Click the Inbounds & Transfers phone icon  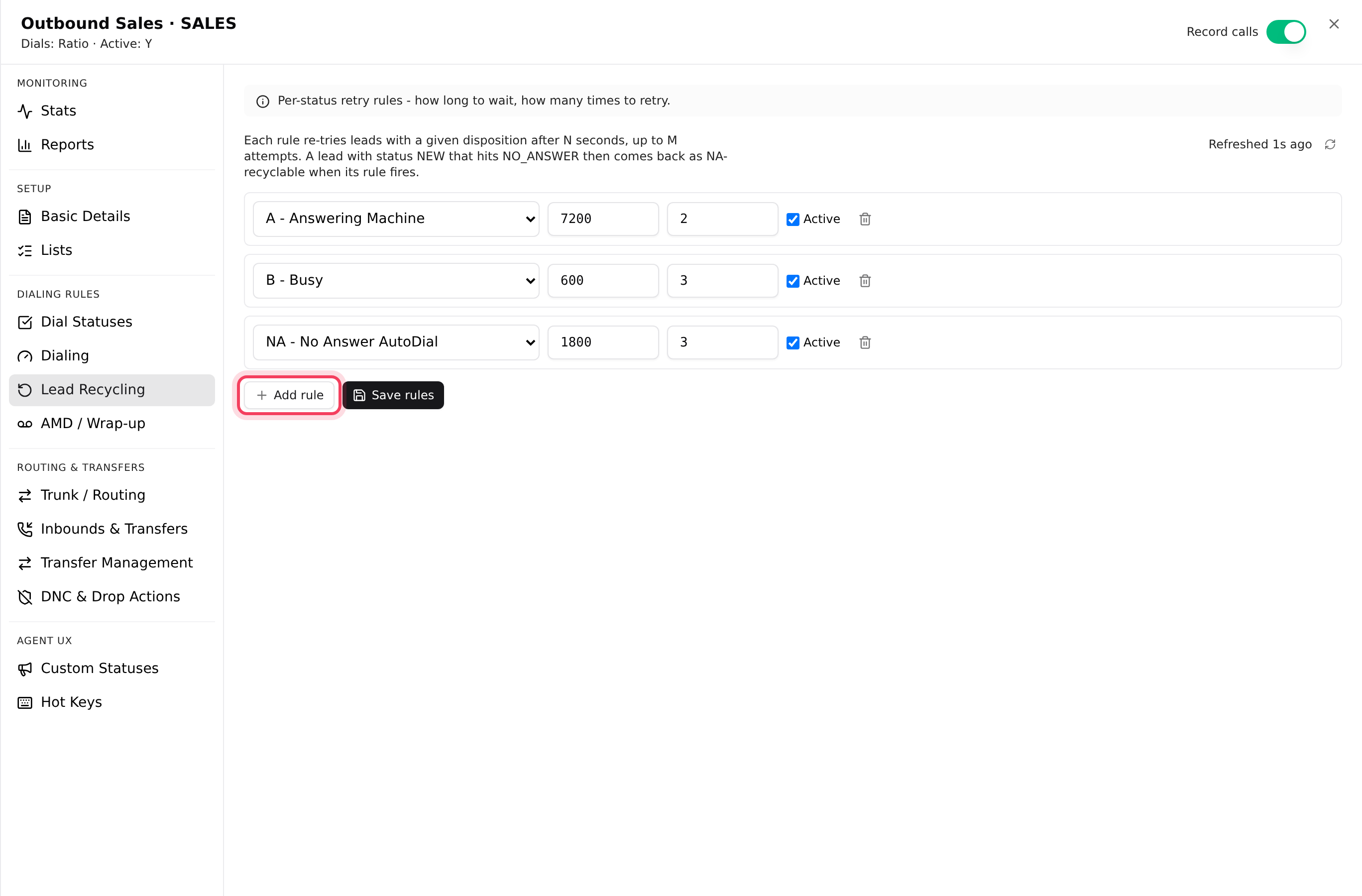pos(24,529)
